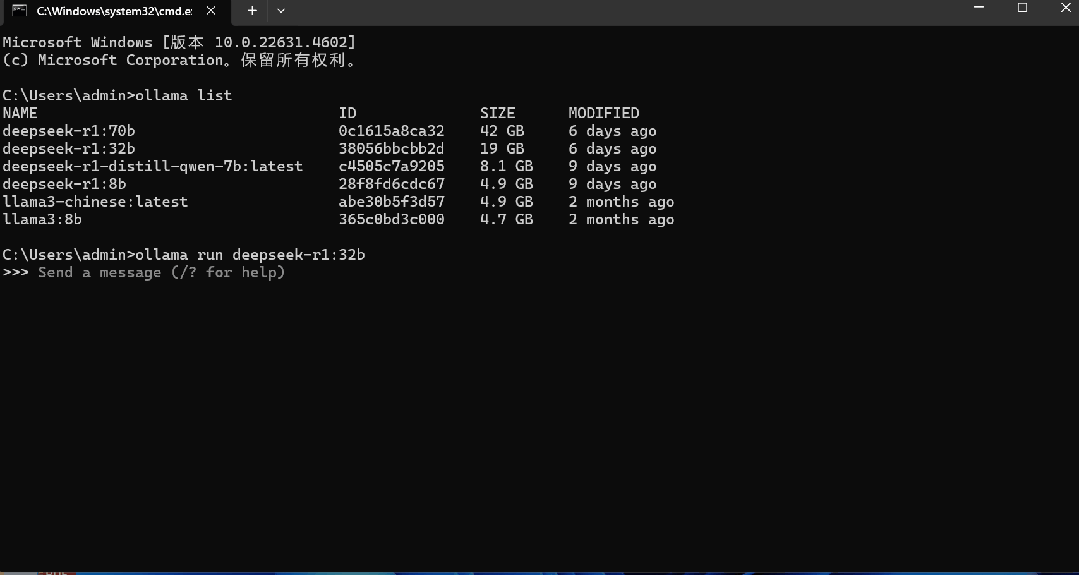The width and height of the screenshot is (1079, 575).
Task: Maximize the terminal window
Action: tap(1023, 8)
